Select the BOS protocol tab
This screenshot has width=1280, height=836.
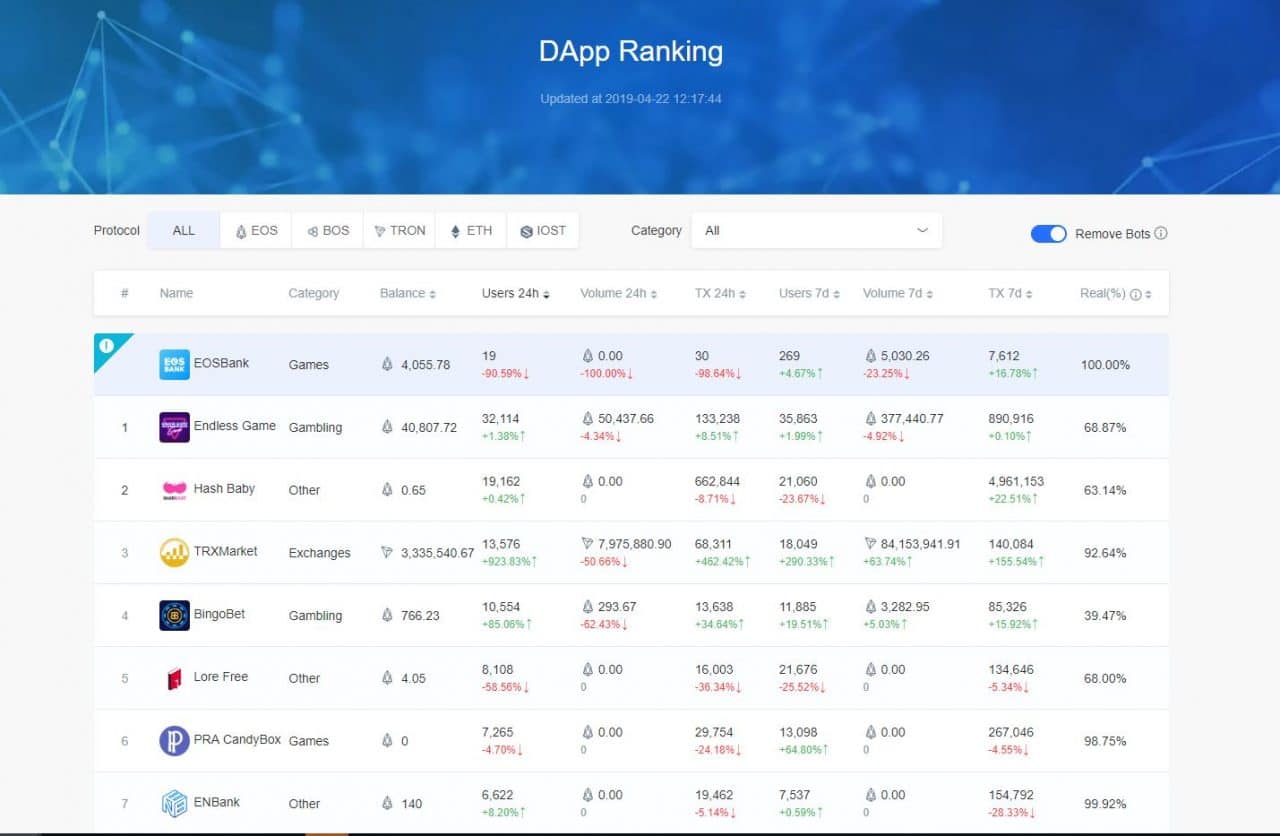tap(328, 230)
